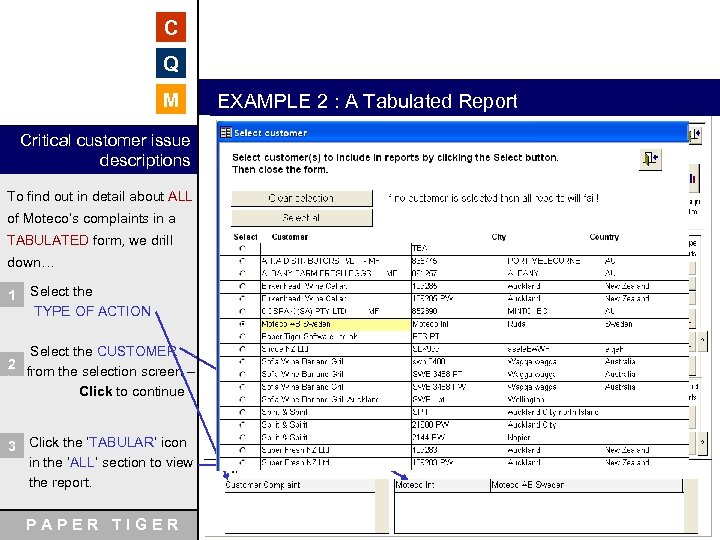Click the Select column header
The width and height of the screenshot is (720, 540).
point(245,237)
